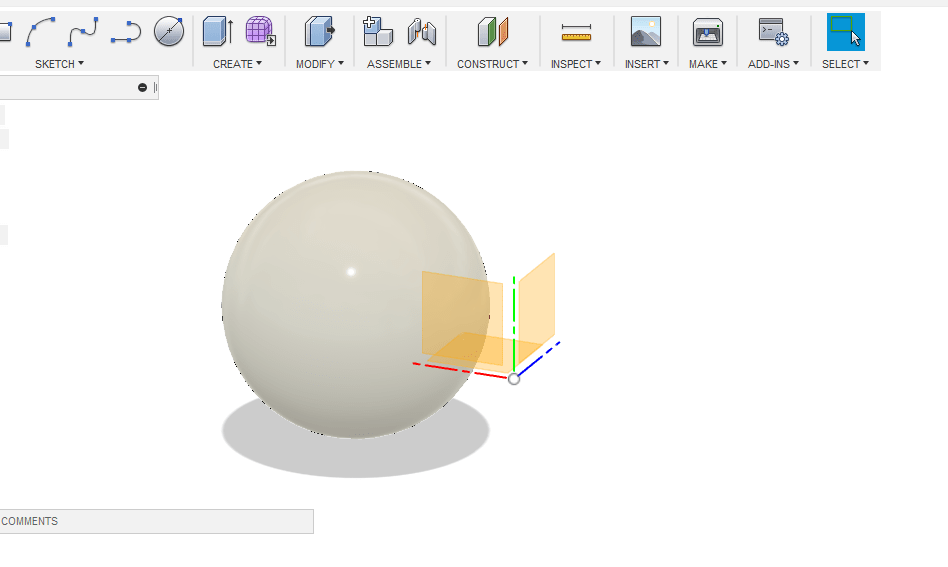This screenshot has height=567, width=948.
Task: Open the ASSEMBLE dropdown menu
Action: tap(398, 63)
